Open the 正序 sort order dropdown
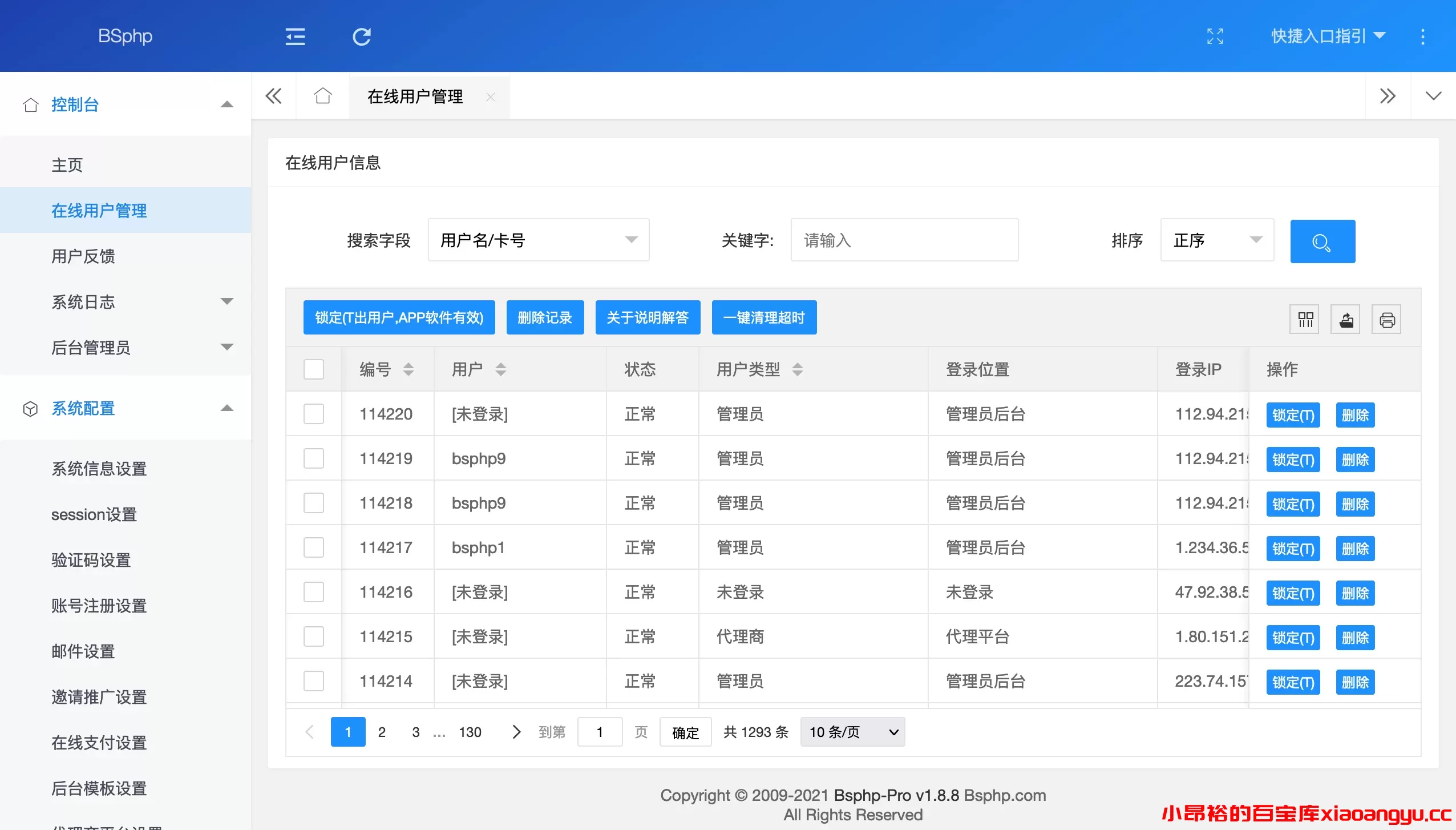1456x830 pixels. 1216,240
